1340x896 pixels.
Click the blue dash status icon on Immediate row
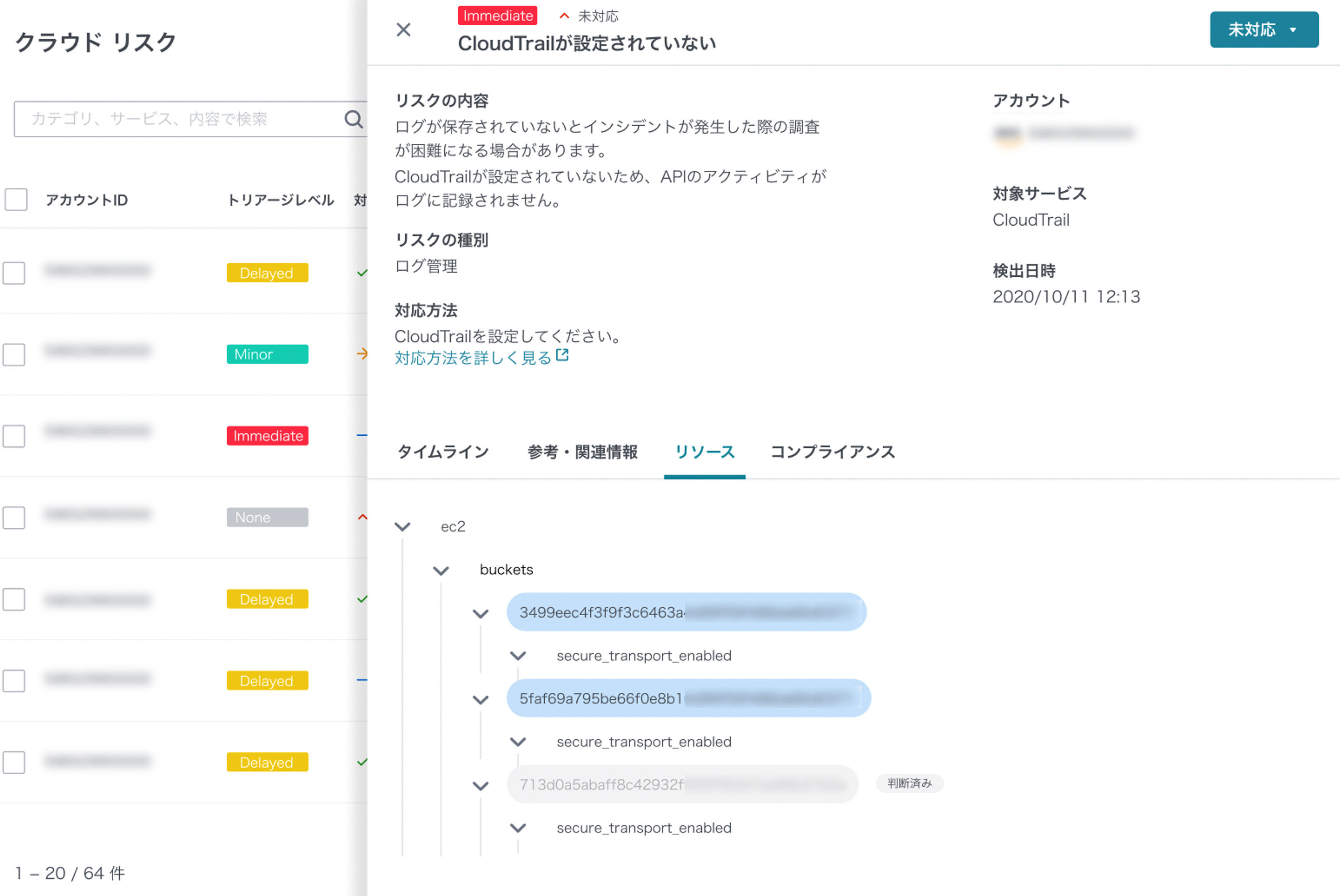point(361,435)
